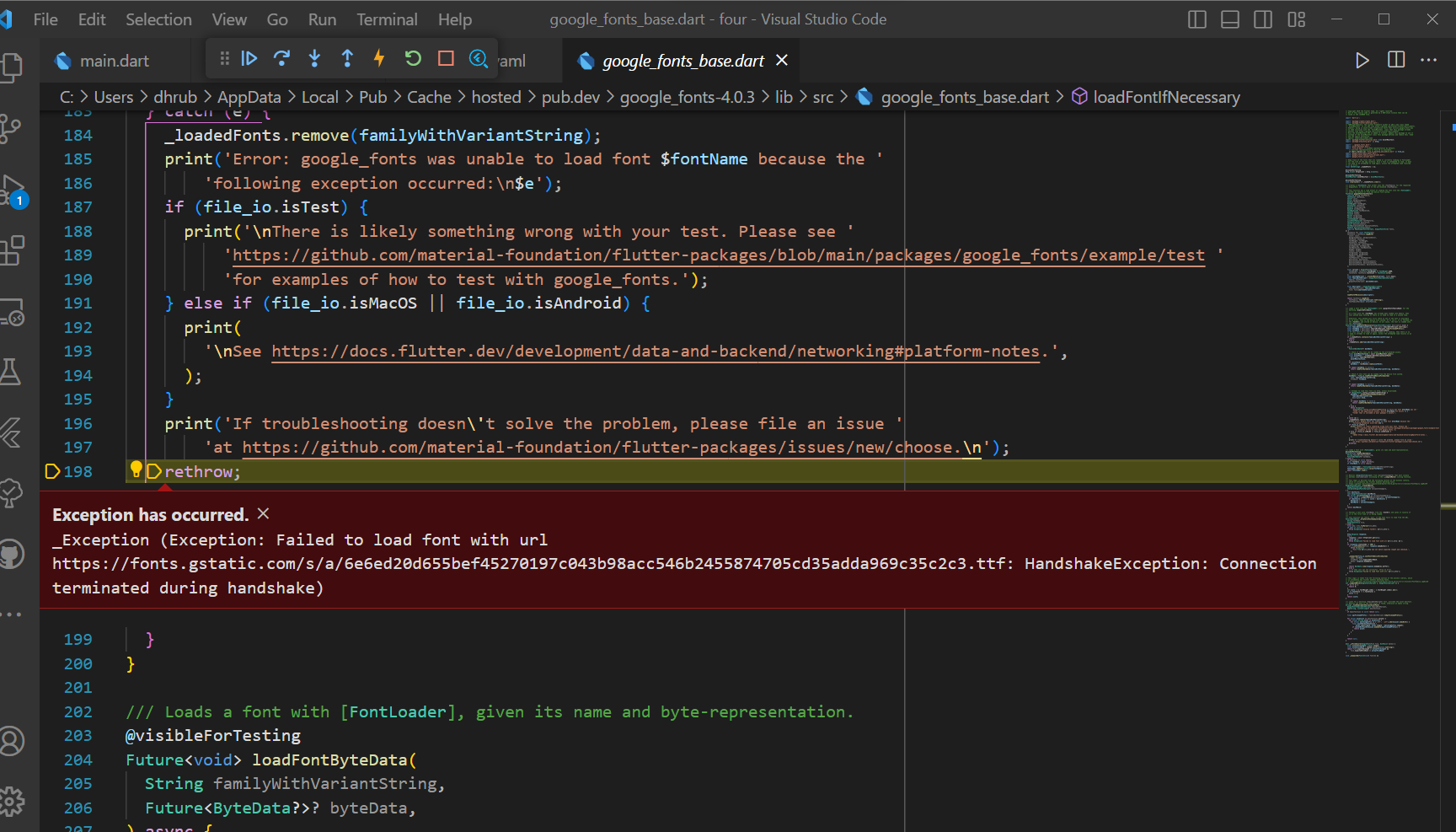
Task: Activate the lightbulb quick fix on line 198
Action: [x=136, y=470]
